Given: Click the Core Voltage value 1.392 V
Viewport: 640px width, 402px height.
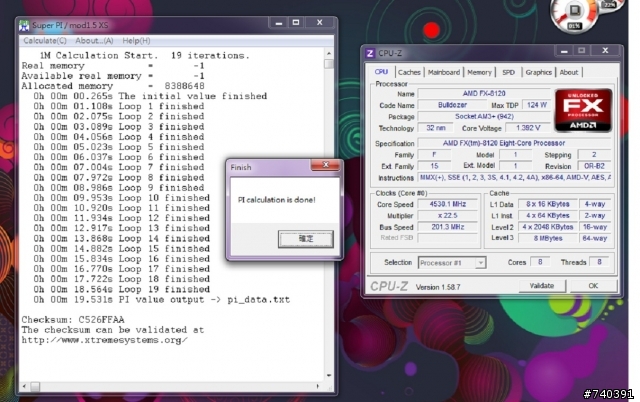Looking at the screenshot, I should pos(528,128).
